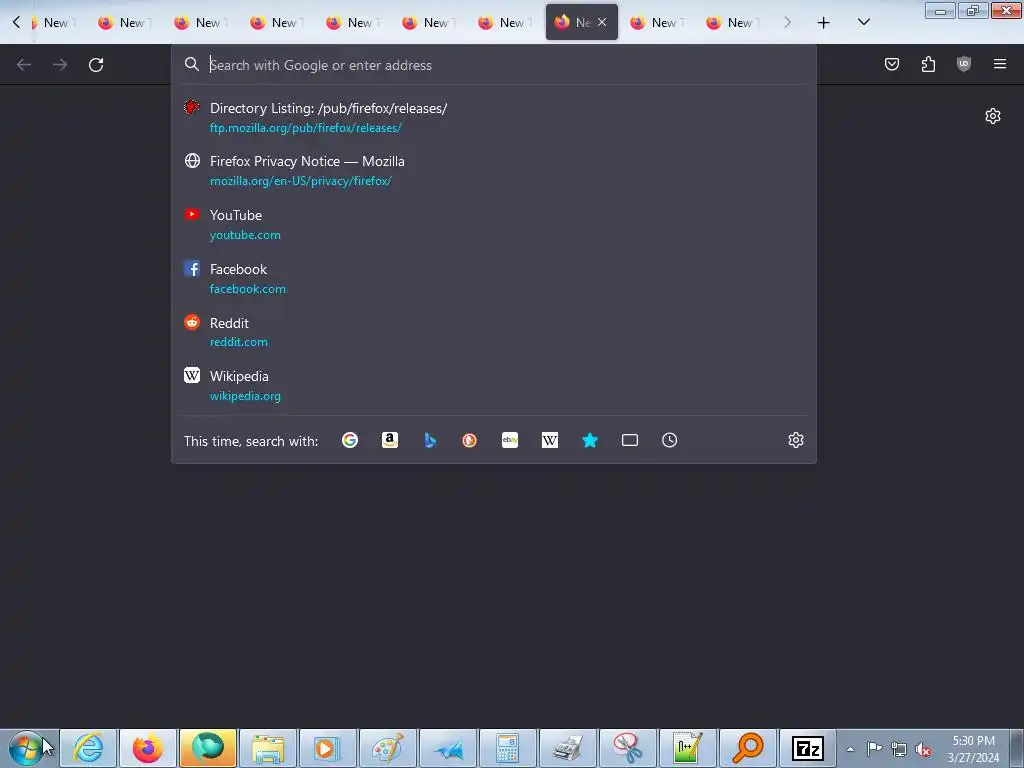Open Action Center flag tray icon
Viewport: 1024px width, 768px height.
pyautogui.click(x=874, y=748)
